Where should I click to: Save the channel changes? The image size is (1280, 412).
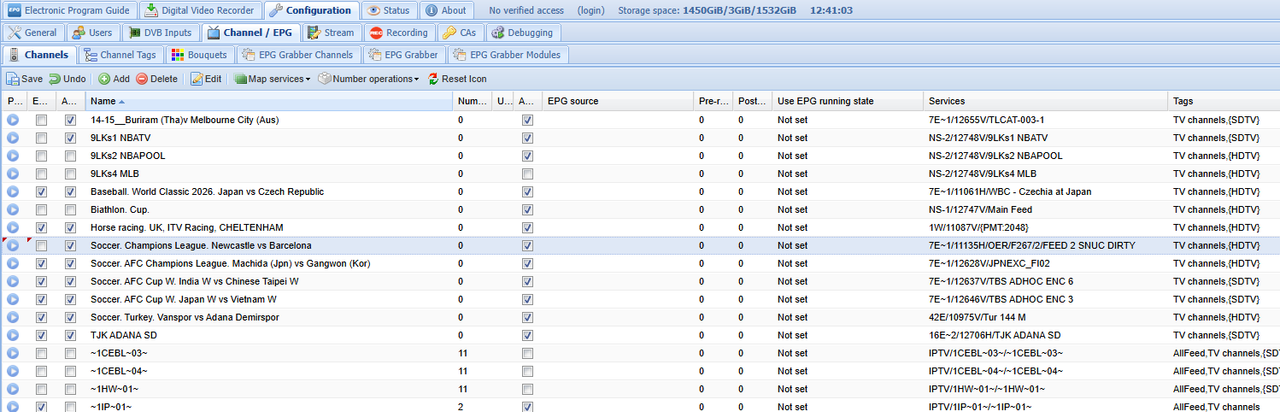click(x=25, y=79)
